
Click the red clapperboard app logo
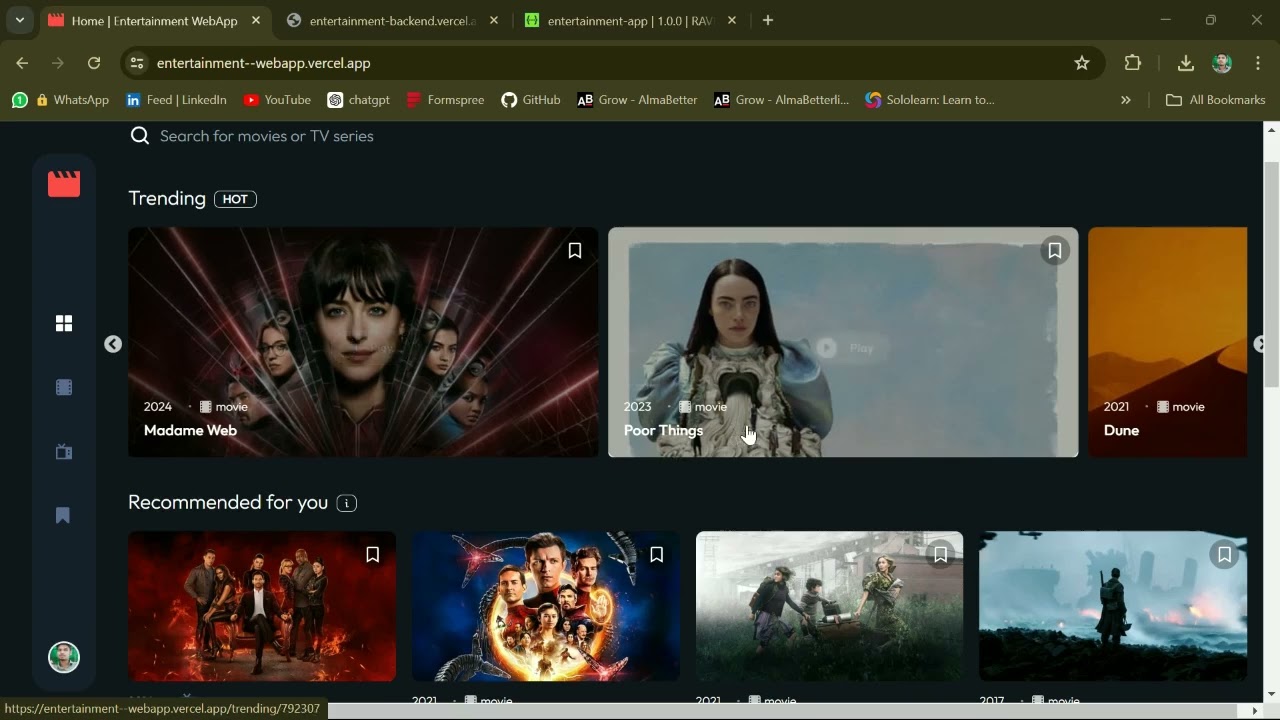tap(64, 183)
